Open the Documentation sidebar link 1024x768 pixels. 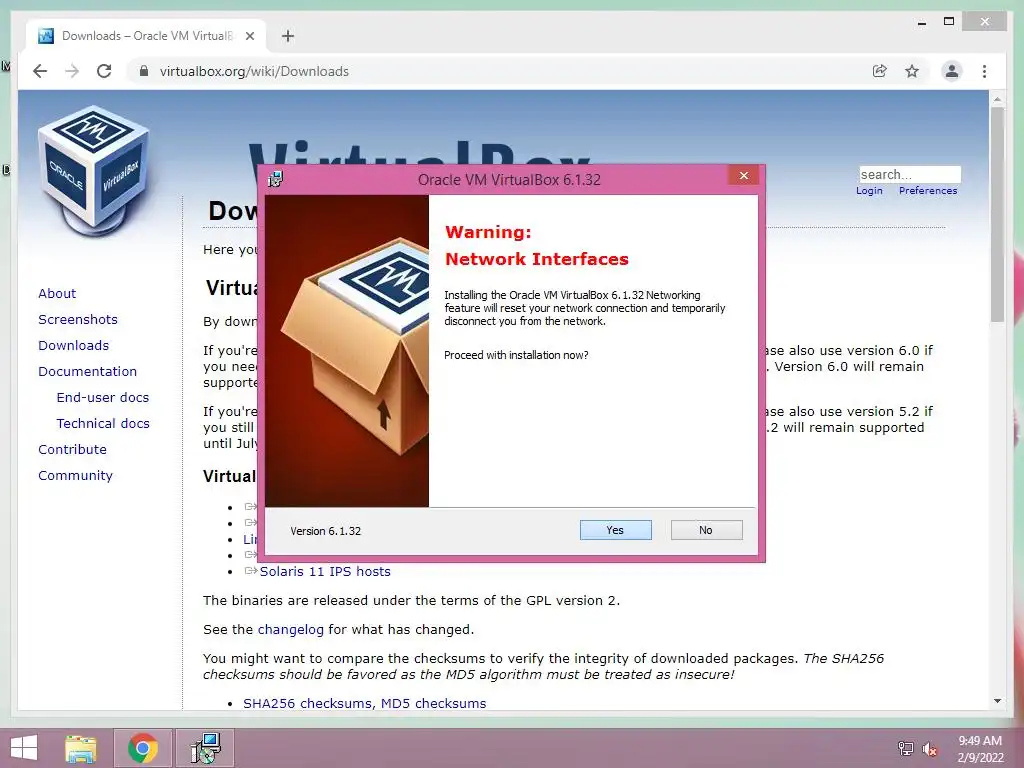(88, 372)
